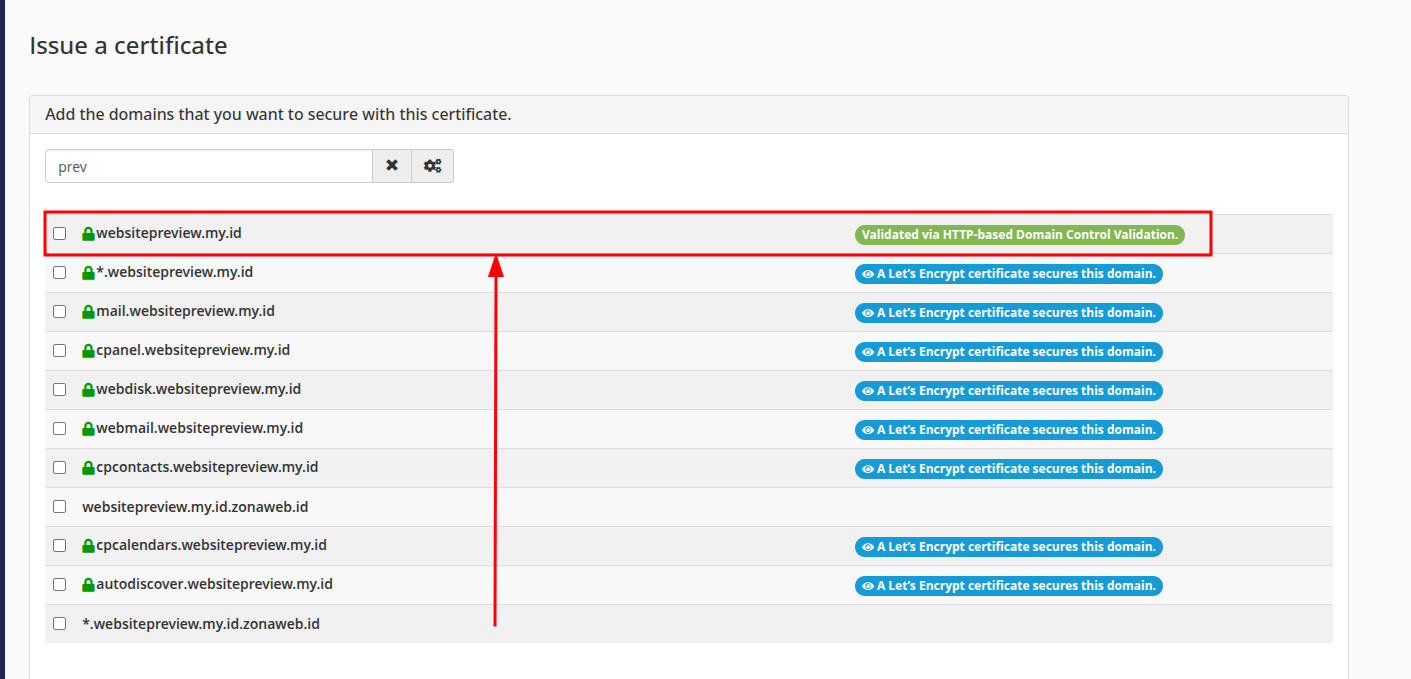
Task: Click the domain search field containing prev
Action: pyautogui.click(x=209, y=166)
